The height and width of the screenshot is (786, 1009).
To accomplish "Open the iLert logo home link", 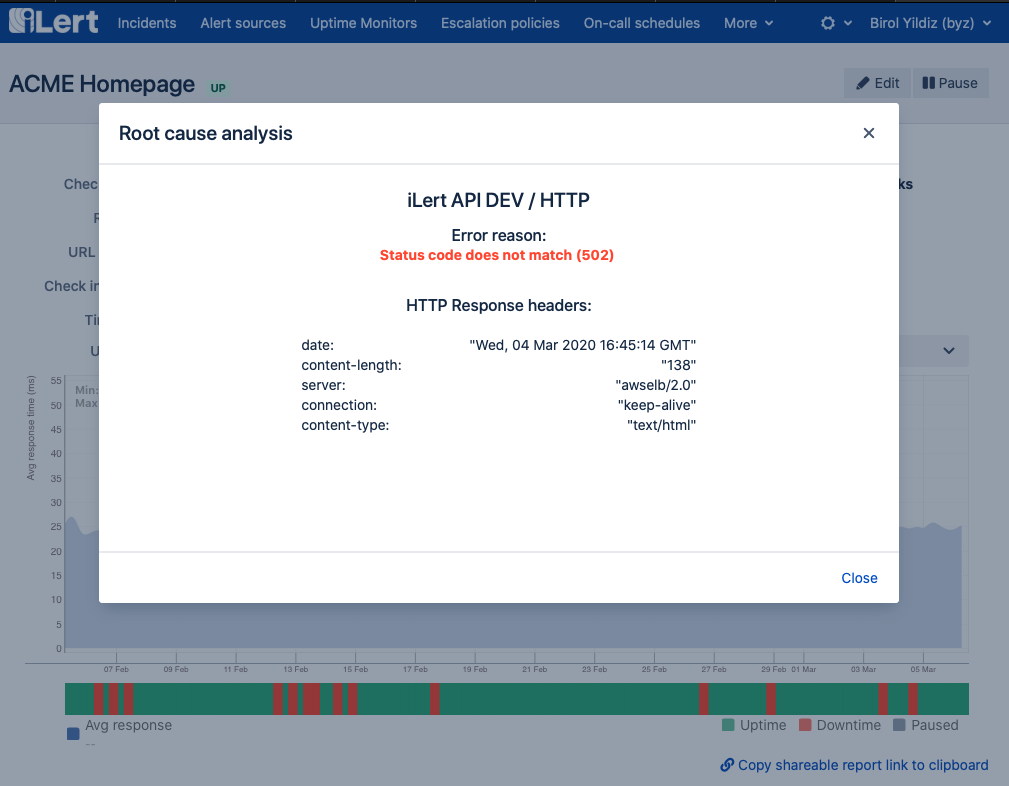I will point(54,21).
